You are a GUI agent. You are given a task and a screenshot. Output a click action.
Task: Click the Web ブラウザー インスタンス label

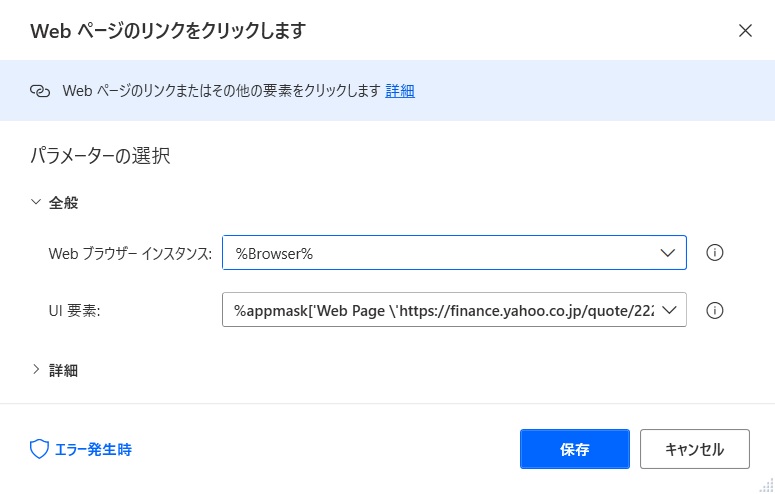(130, 254)
